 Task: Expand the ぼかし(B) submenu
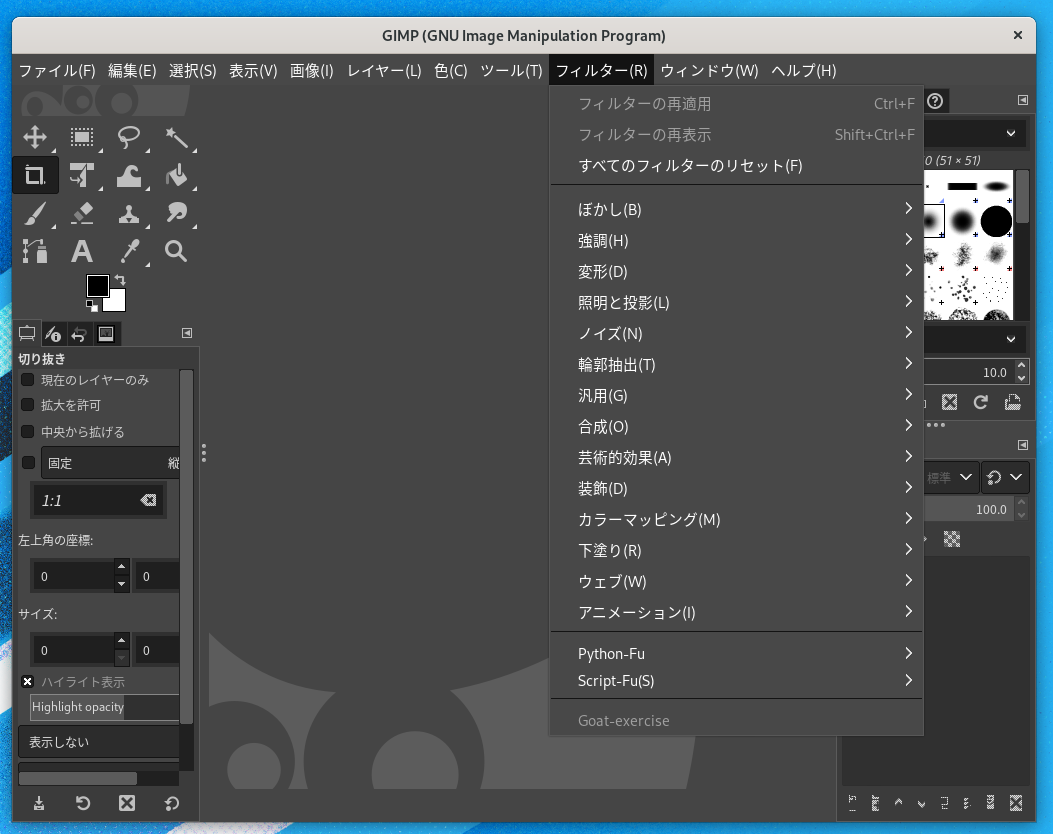[x=736, y=210]
